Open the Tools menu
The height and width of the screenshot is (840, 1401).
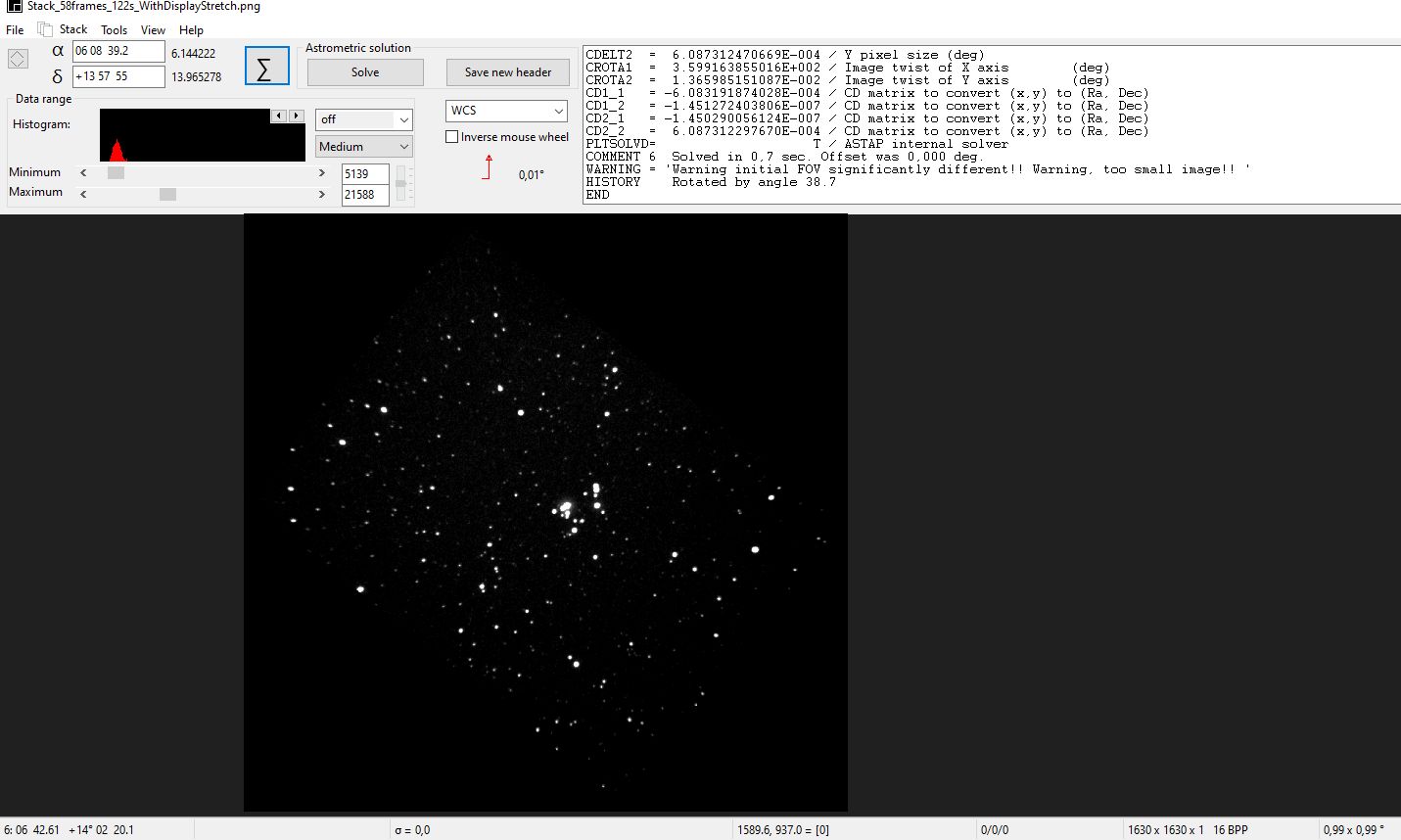coord(115,30)
